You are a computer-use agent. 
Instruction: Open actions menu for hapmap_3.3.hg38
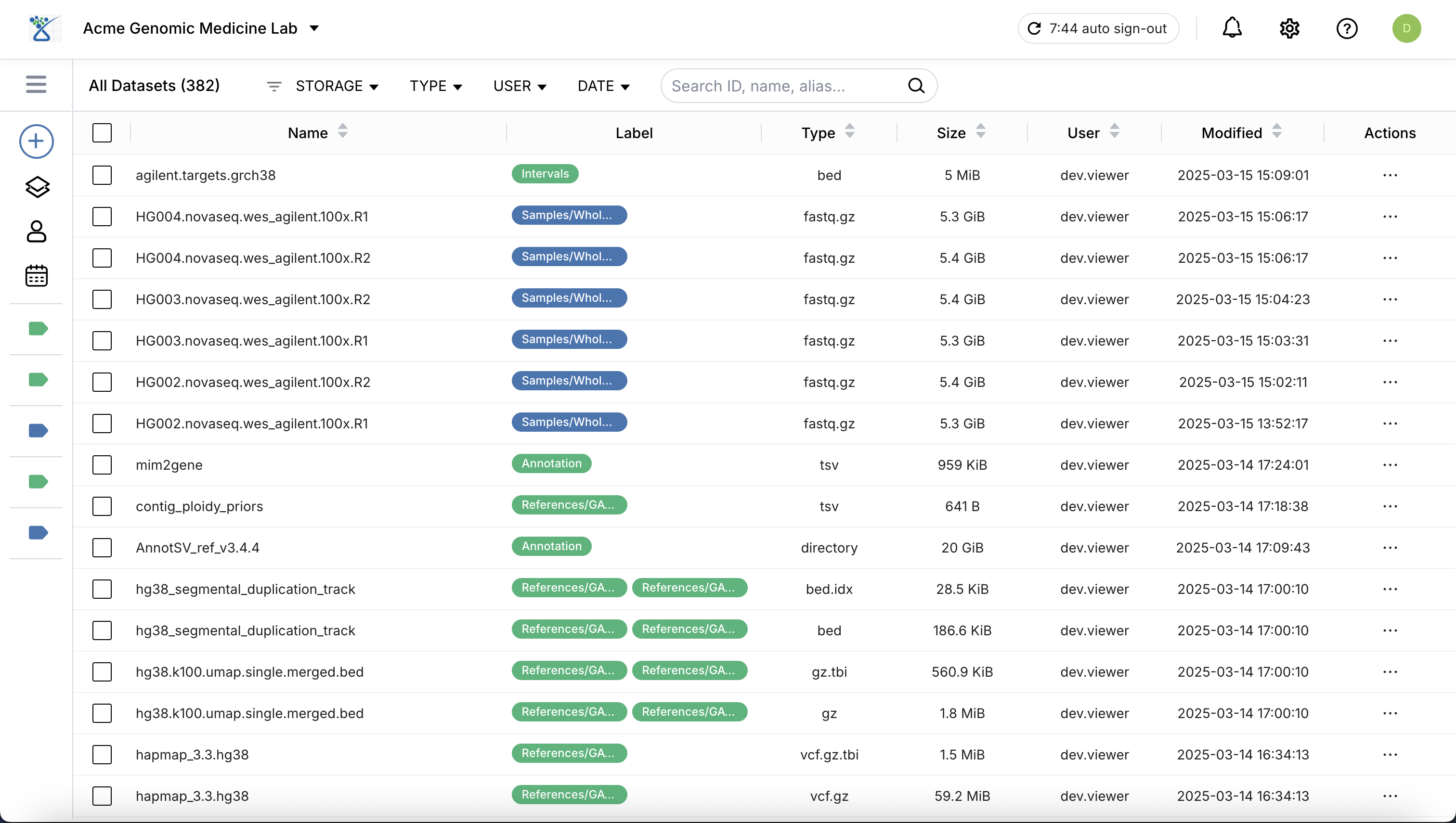(1391, 754)
